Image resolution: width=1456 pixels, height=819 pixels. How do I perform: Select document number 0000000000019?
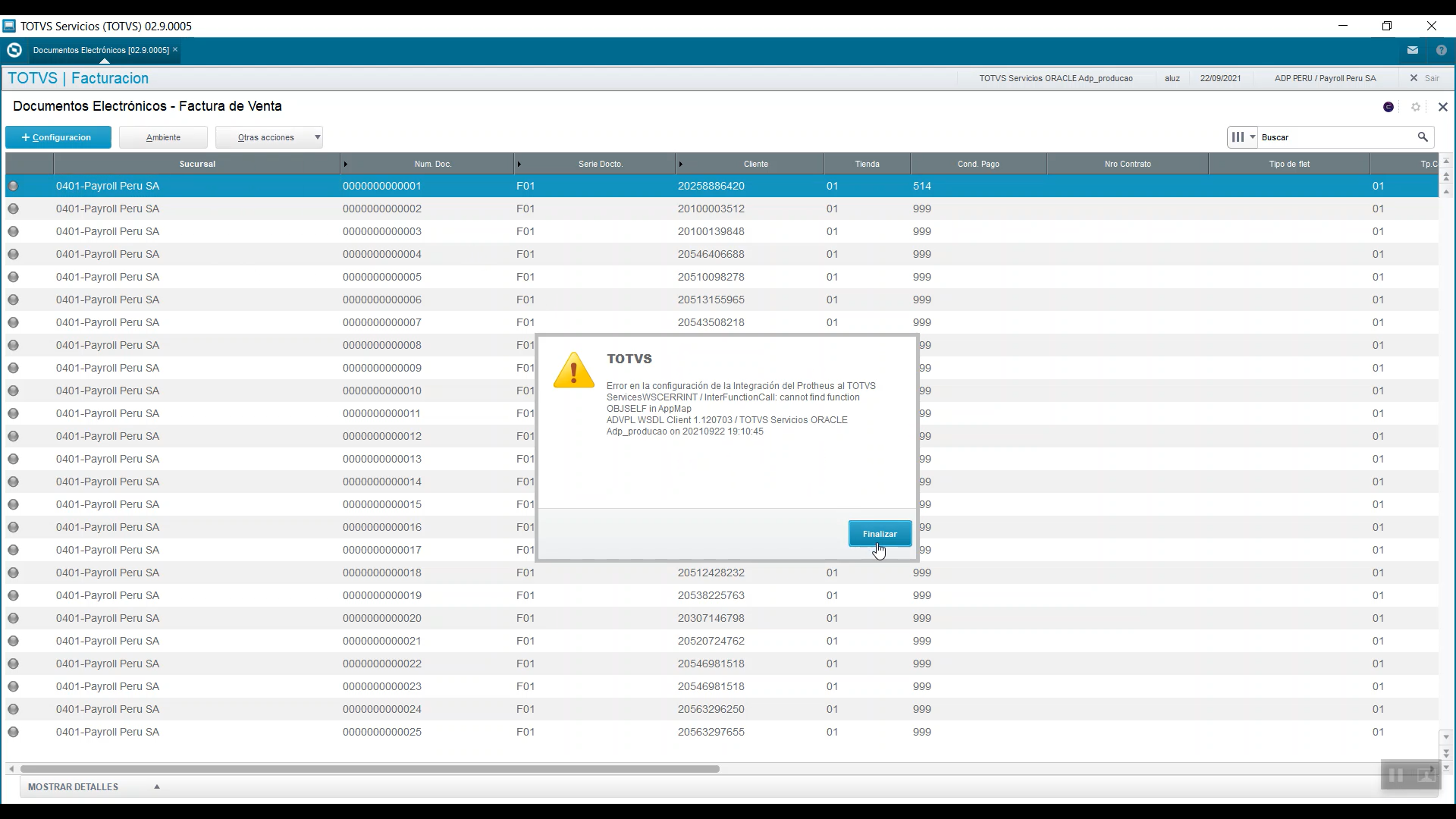click(381, 595)
